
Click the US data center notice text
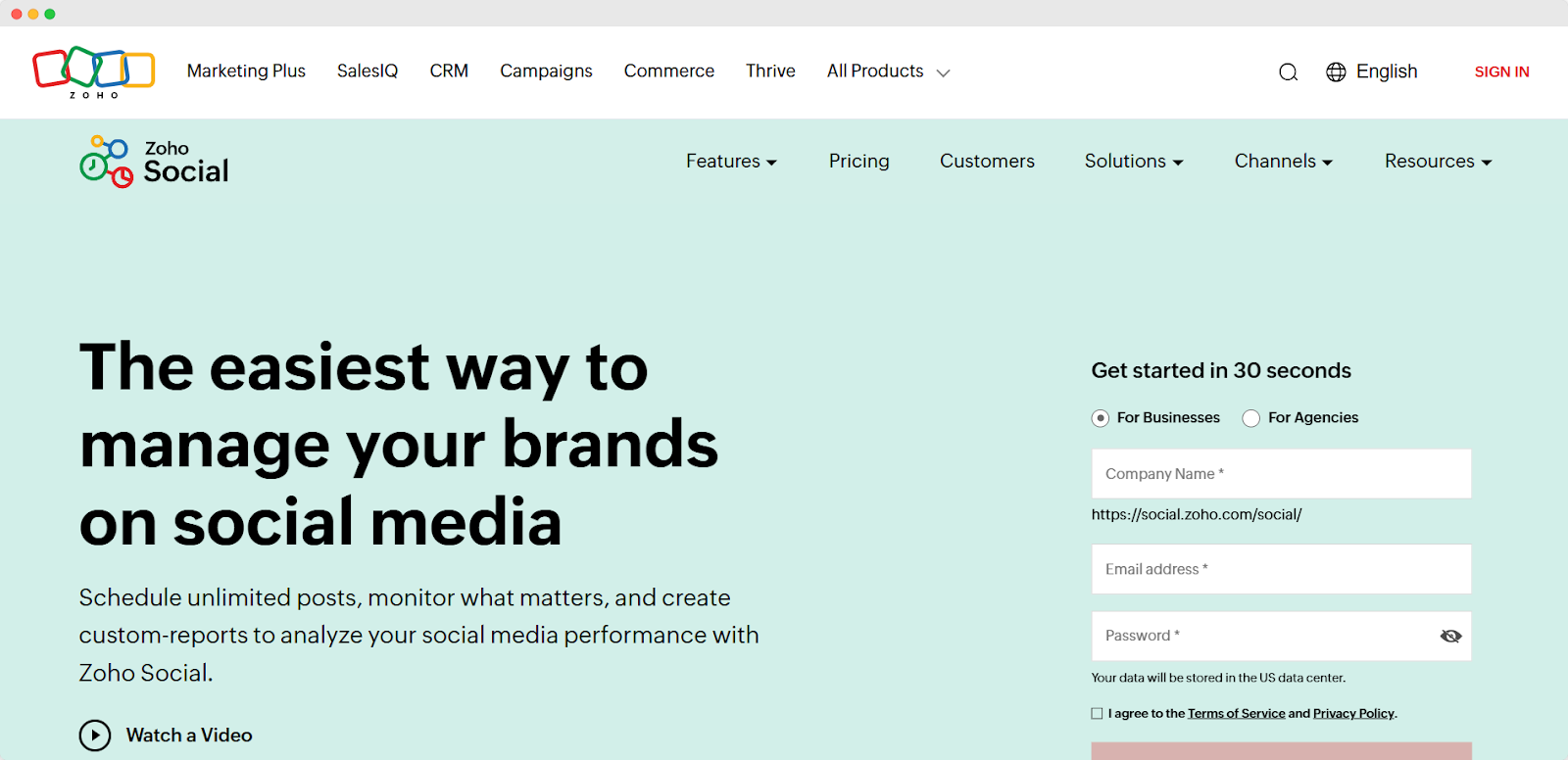[x=1218, y=678]
